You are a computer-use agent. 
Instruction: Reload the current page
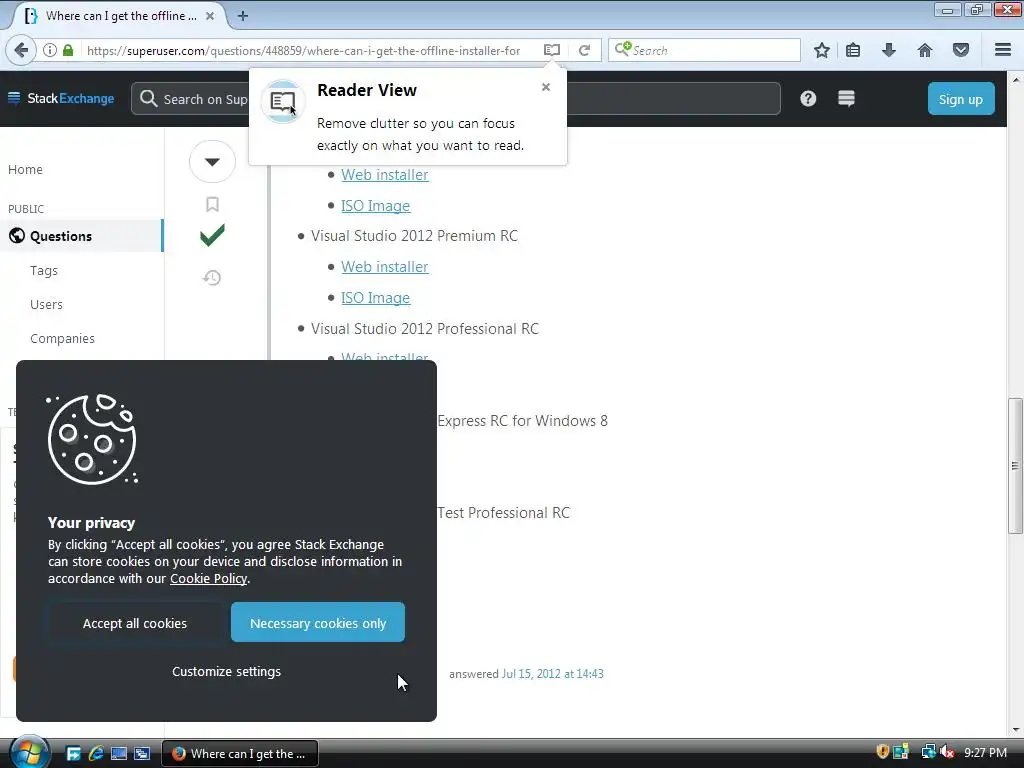pyautogui.click(x=584, y=50)
